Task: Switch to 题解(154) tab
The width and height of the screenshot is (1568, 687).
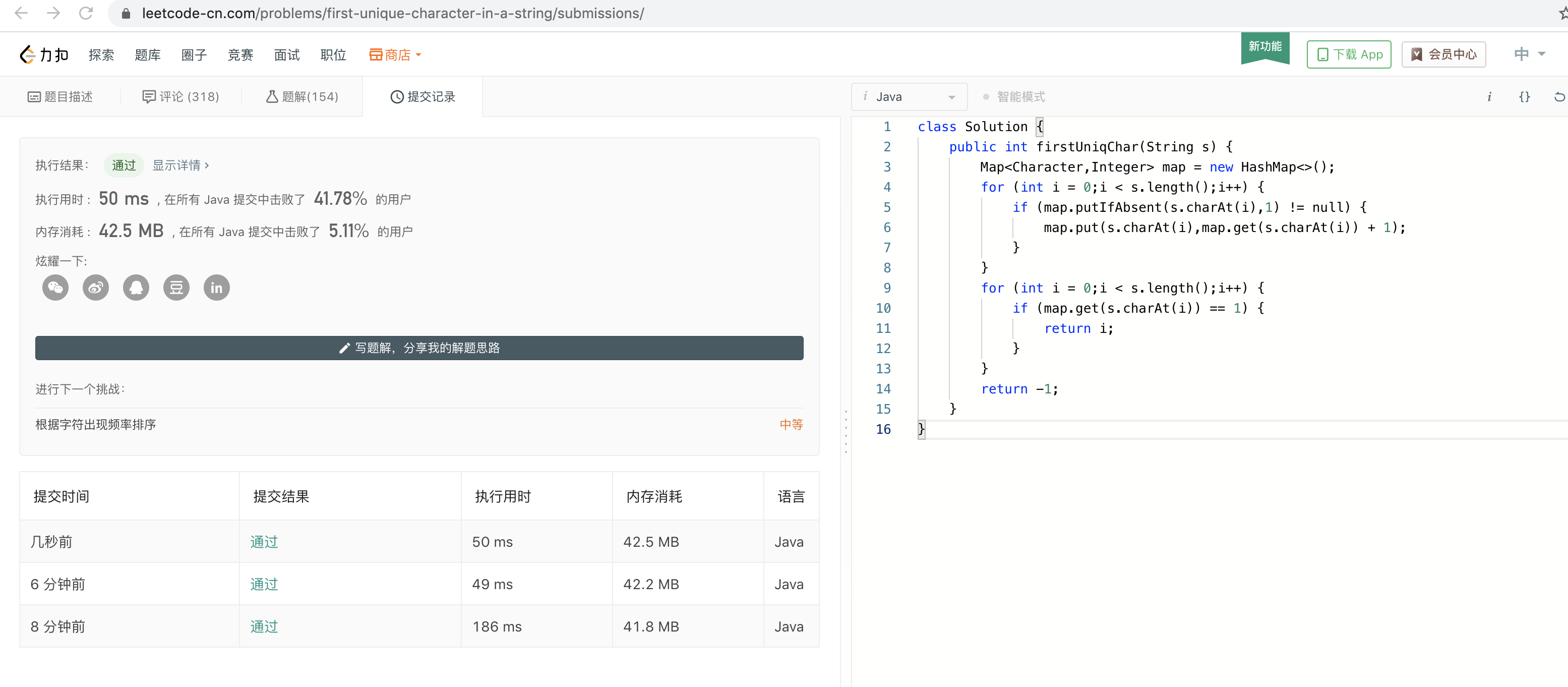Action: [x=302, y=97]
